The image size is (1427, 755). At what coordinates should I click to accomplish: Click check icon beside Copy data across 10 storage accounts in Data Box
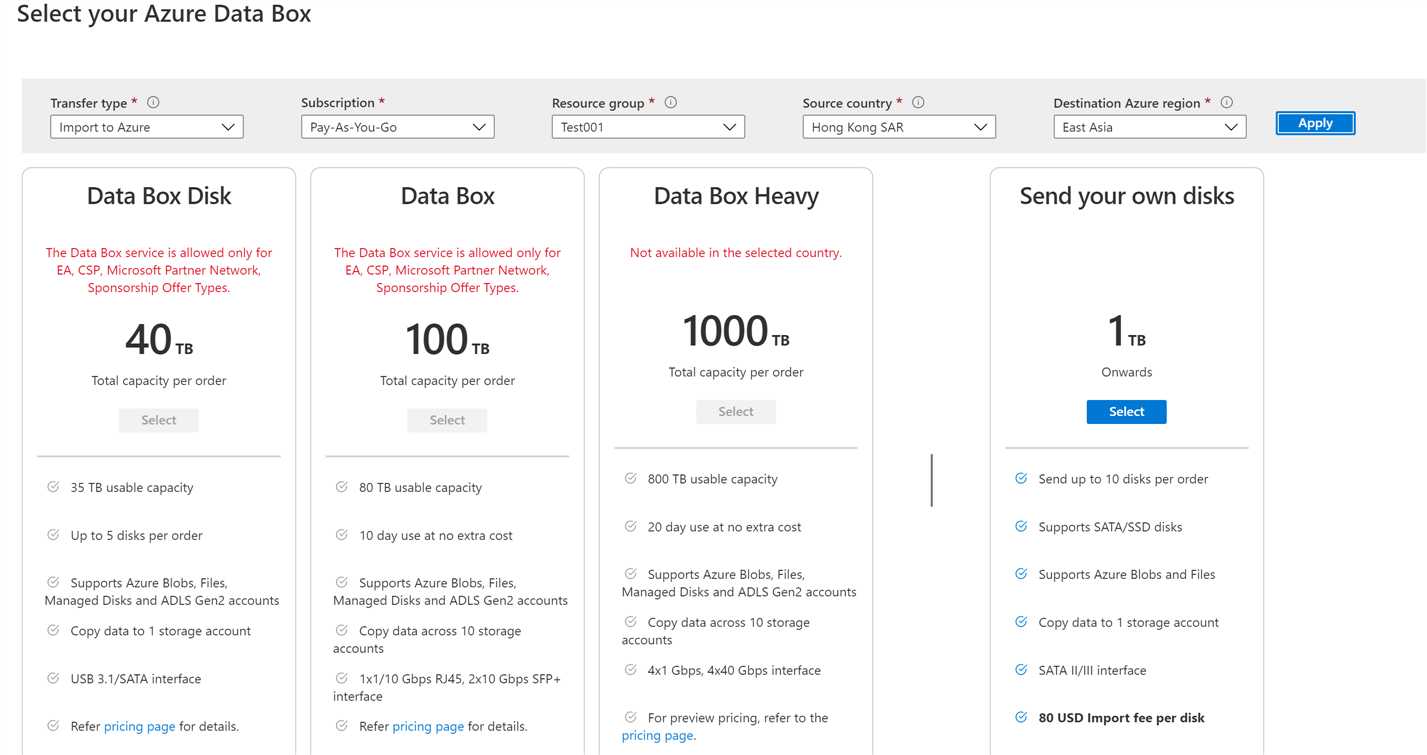pyautogui.click(x=342, y=630)
